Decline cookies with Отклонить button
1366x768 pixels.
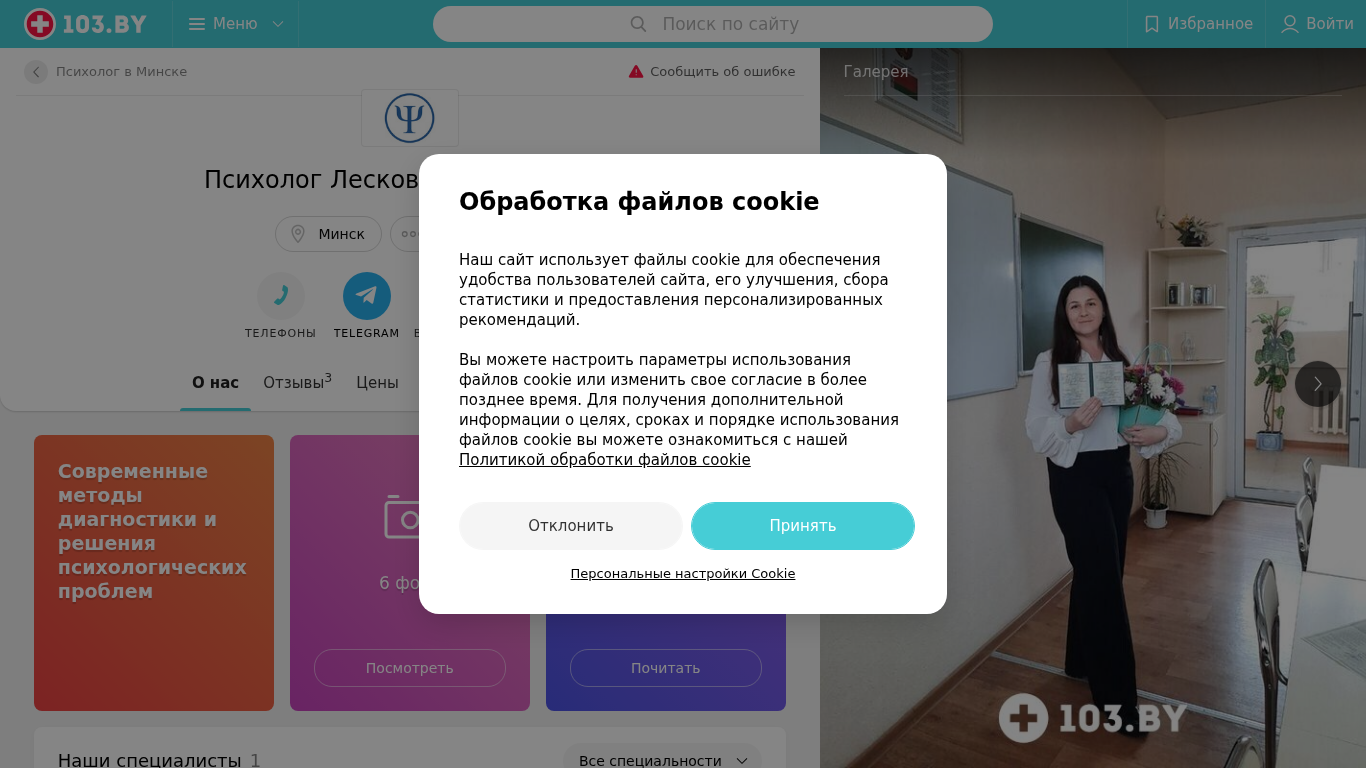[x=571, y=526]
